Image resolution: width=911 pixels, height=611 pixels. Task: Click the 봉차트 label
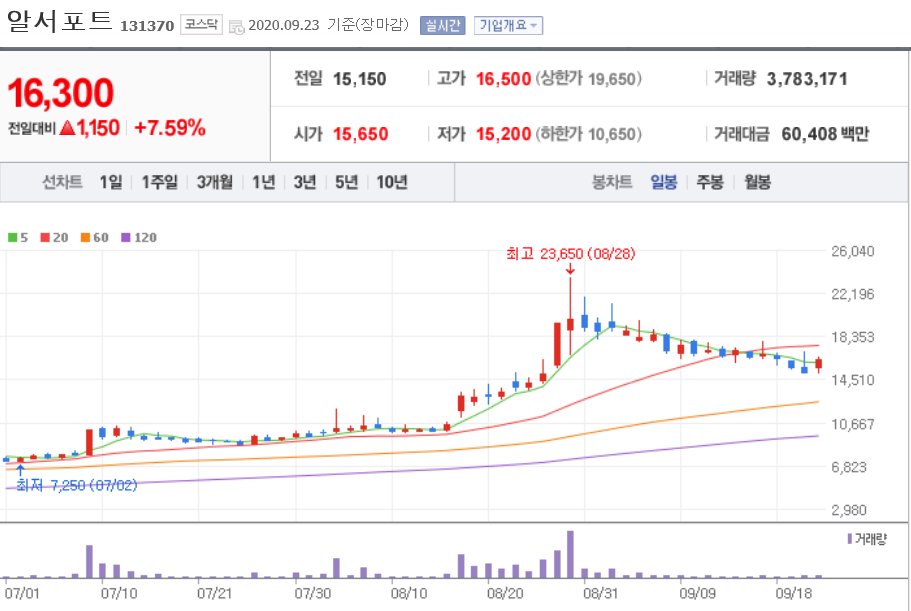(x=612, y=182)
